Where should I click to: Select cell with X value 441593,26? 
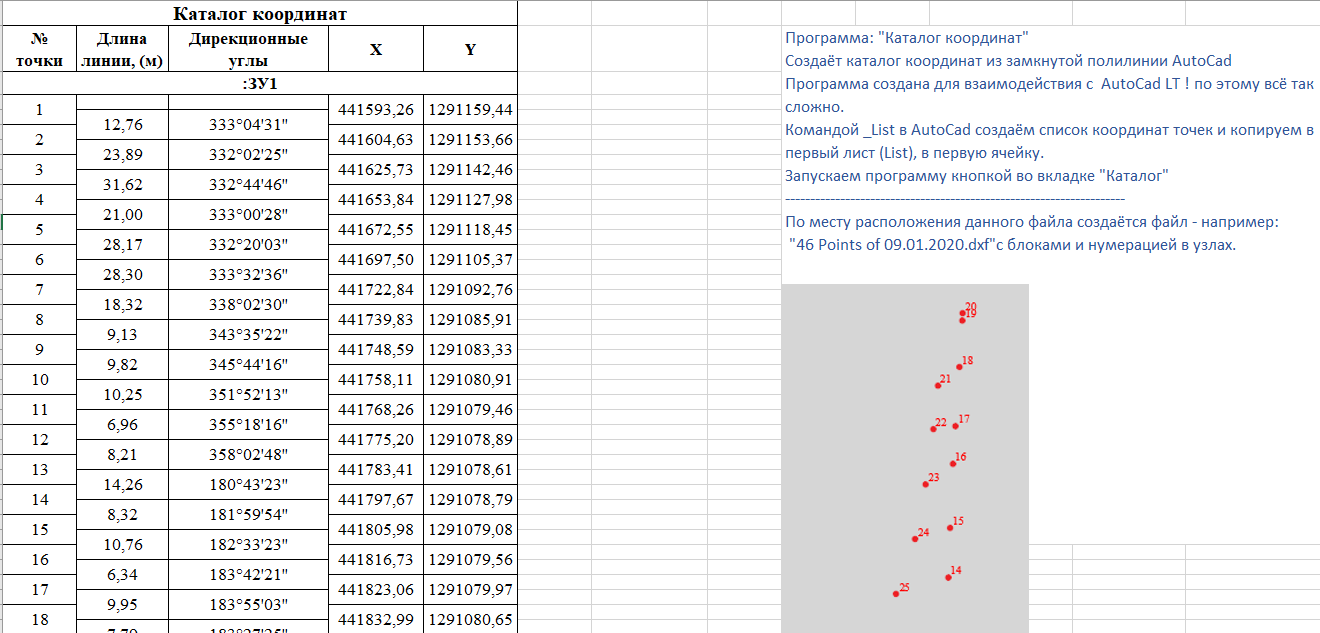pos(375,110)
